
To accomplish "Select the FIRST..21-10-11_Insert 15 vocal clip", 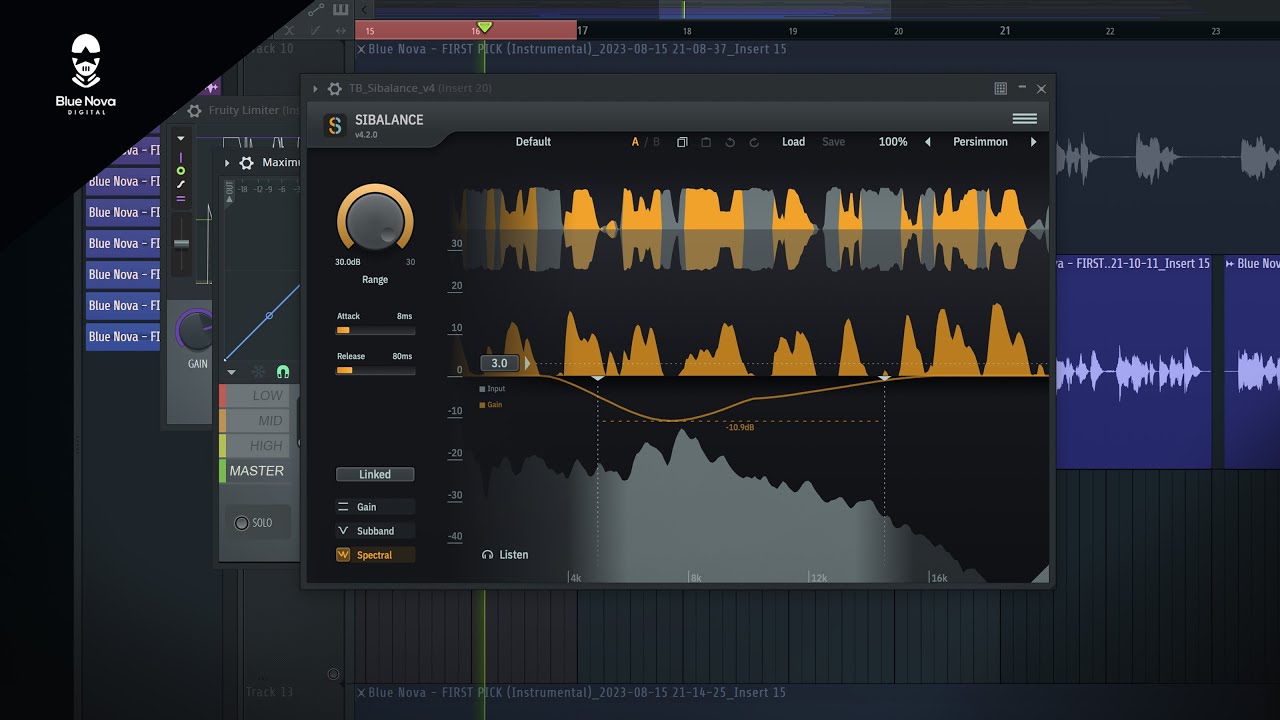I will coord(1133,361).
